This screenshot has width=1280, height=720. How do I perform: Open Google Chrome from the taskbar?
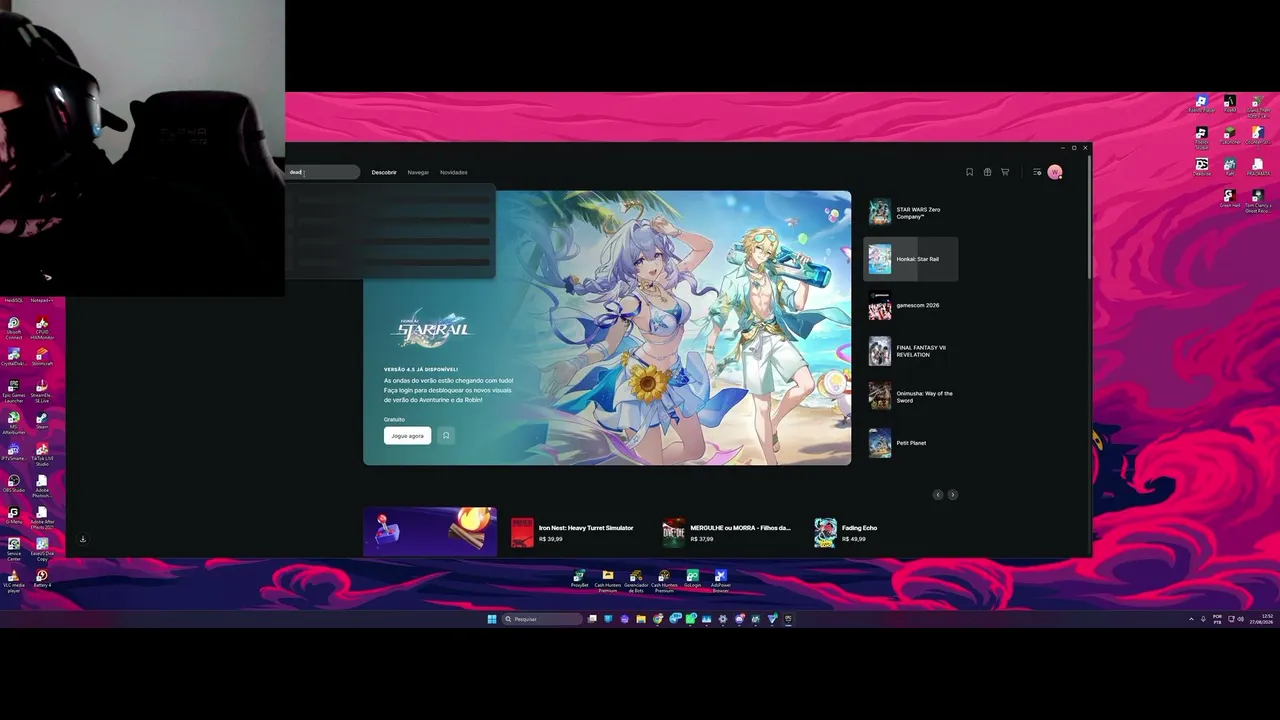click(x=658, y=619)
